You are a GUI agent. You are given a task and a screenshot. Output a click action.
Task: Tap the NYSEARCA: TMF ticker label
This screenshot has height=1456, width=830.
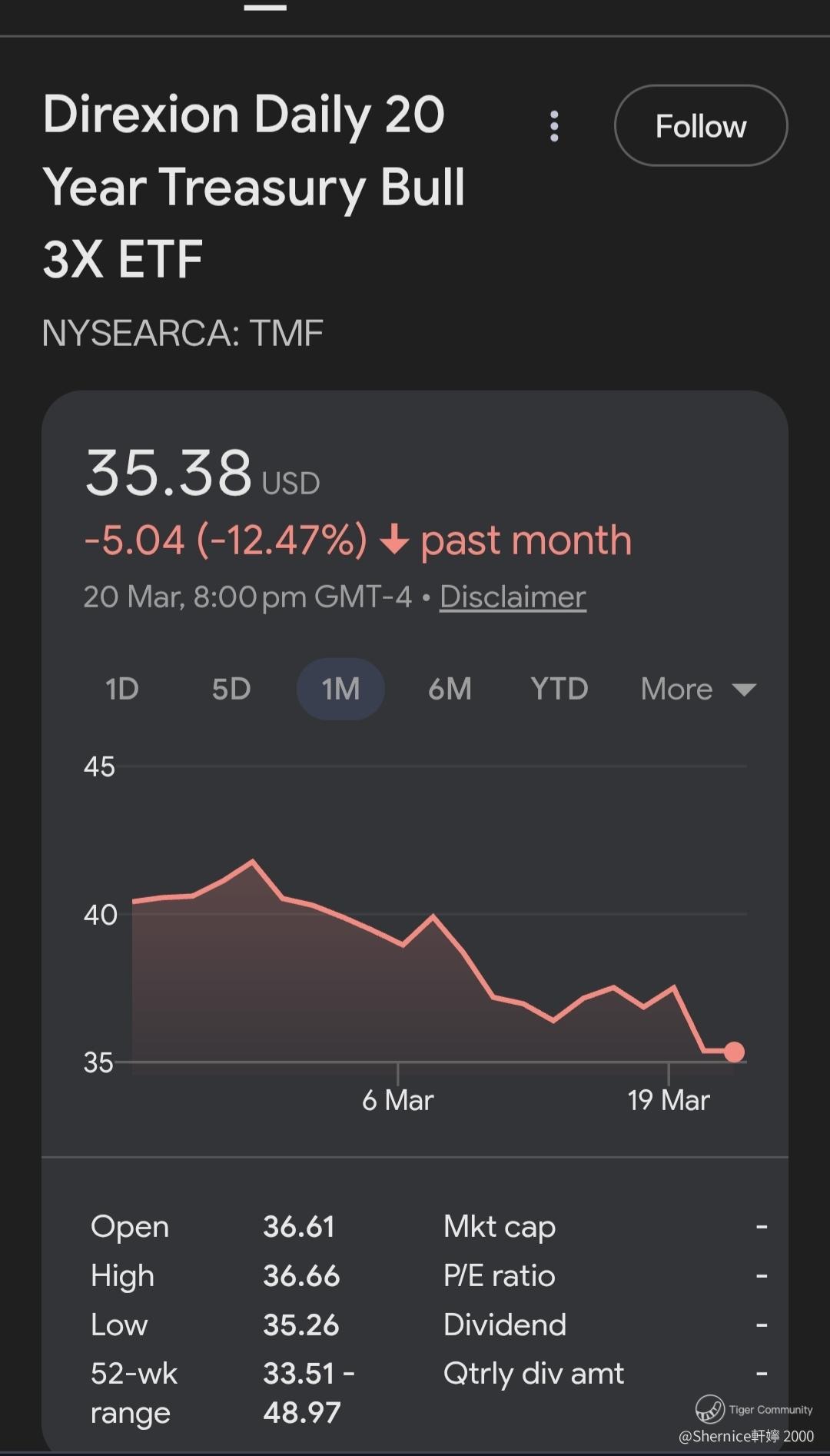[182, 333]
